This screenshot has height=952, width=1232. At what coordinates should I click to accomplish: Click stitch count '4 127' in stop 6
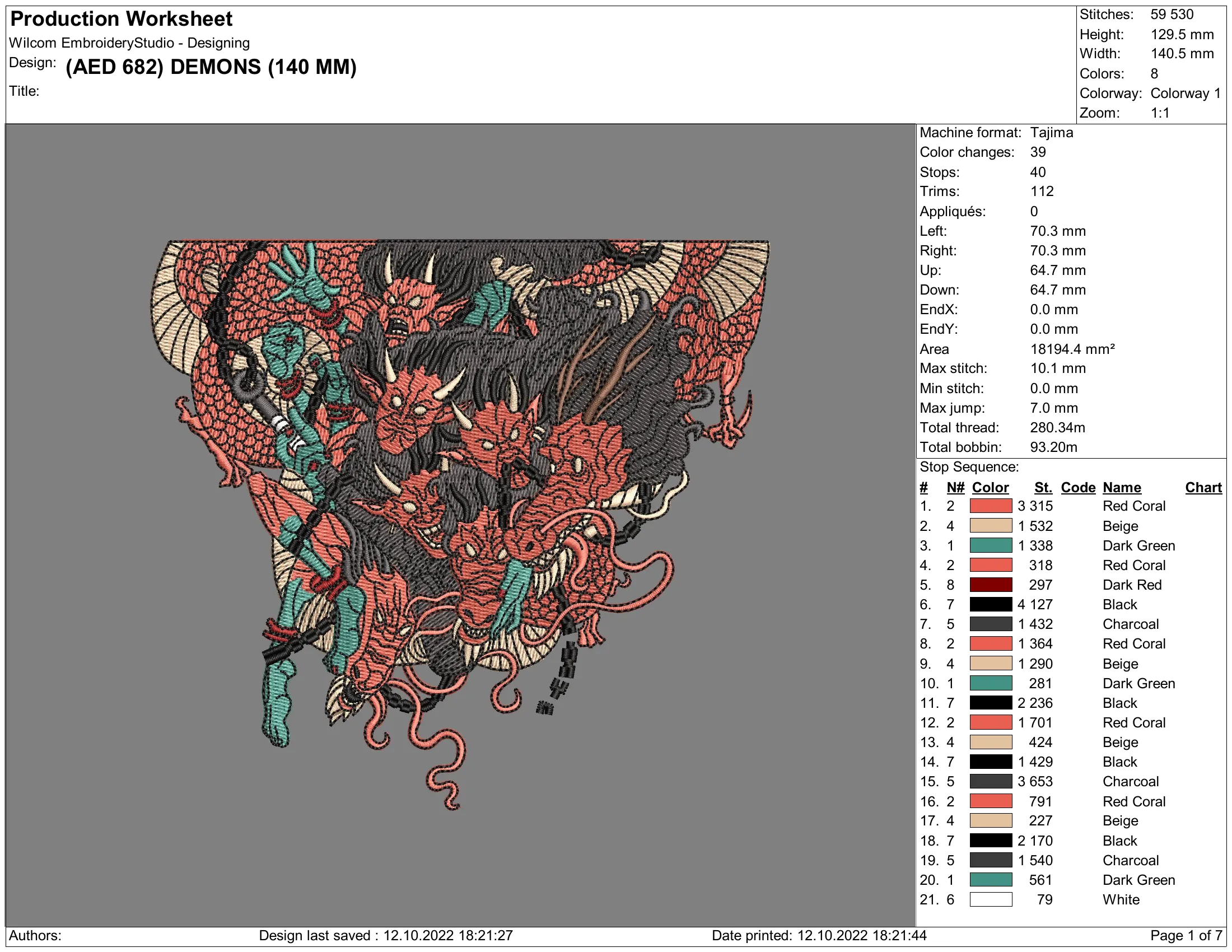pyautogui.click(x=1035, y=605)
